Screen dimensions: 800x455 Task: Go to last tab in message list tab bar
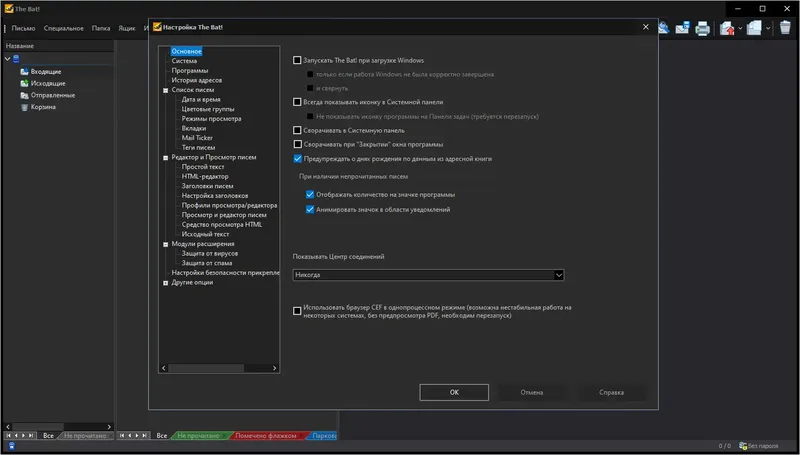tap(145, 436)
